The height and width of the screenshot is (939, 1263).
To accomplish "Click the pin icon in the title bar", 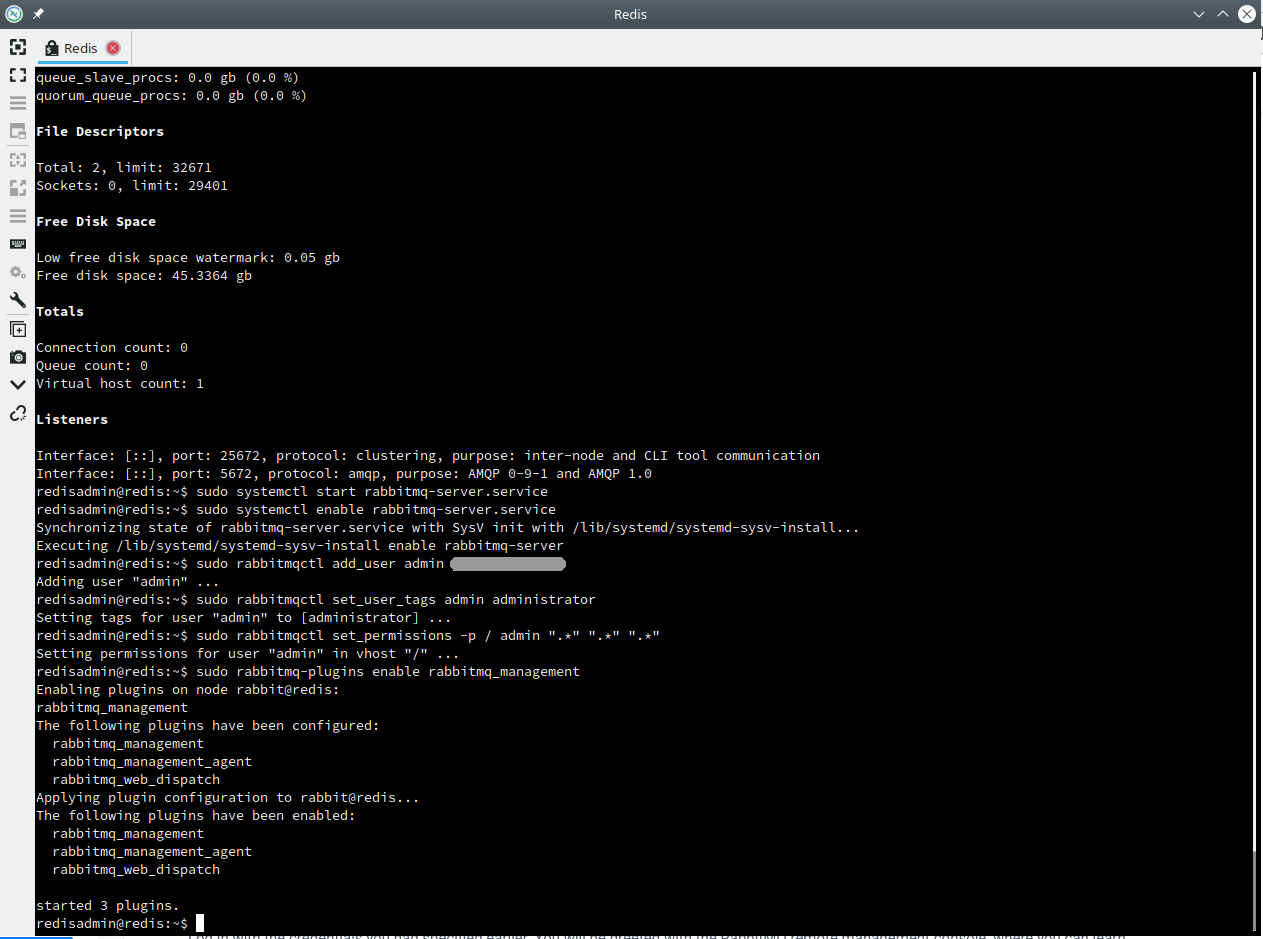I will (x=38, y=14).
